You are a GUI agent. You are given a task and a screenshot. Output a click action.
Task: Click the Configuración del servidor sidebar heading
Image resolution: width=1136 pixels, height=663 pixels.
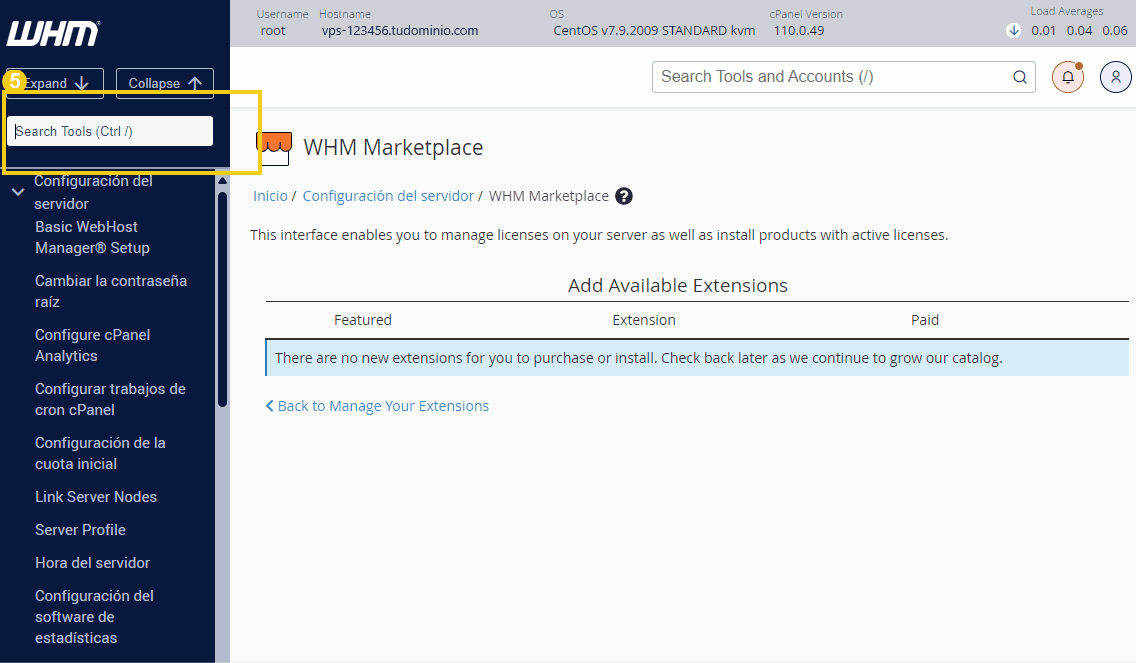tap(93, 193)
